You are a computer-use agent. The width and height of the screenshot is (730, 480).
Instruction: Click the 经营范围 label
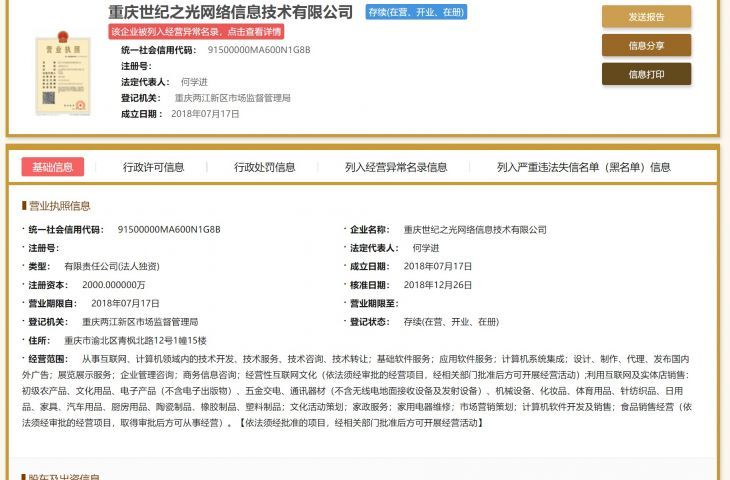48,359
